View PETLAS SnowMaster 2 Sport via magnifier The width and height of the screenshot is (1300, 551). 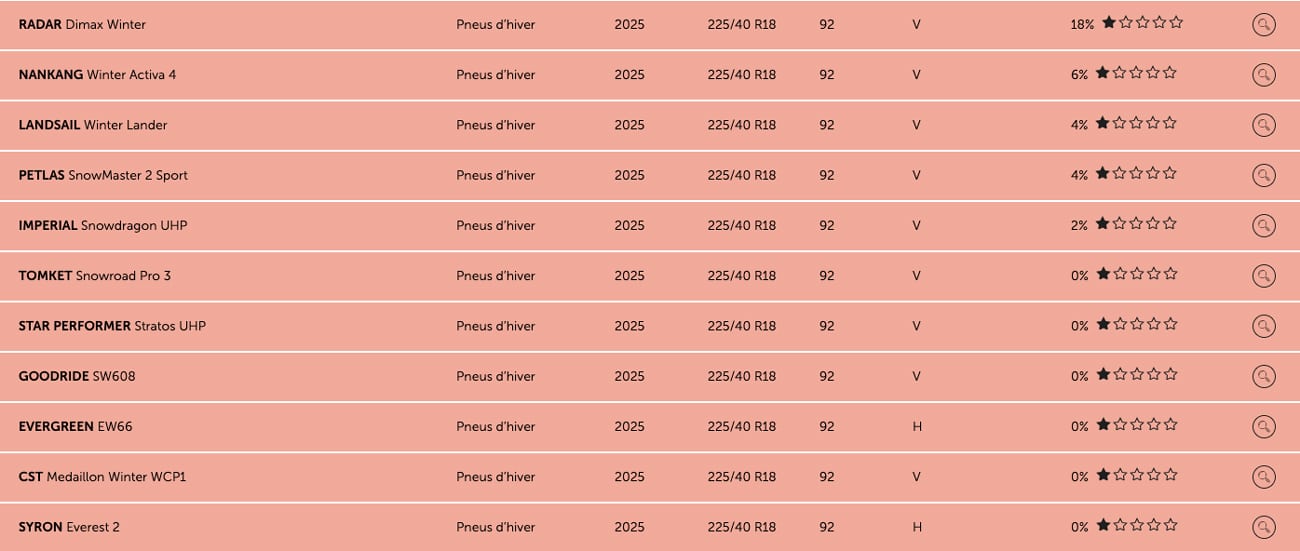pyautogui.click(x=1263, y=175)
